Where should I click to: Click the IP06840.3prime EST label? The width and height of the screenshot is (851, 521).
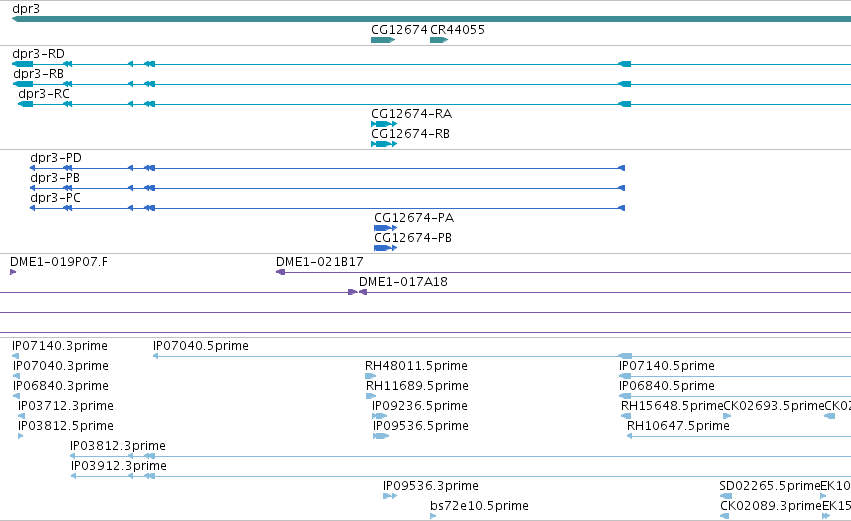tap(61, 386)
